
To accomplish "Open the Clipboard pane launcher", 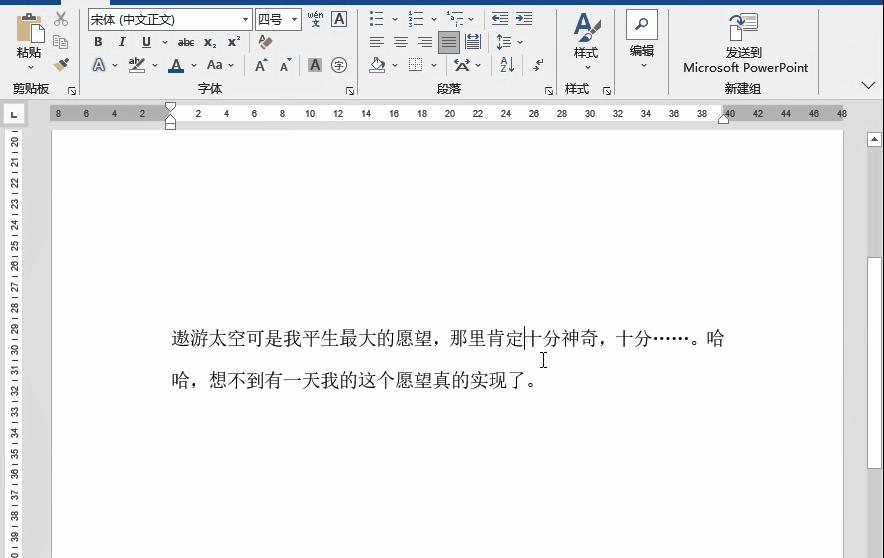I will click(72, 90).
